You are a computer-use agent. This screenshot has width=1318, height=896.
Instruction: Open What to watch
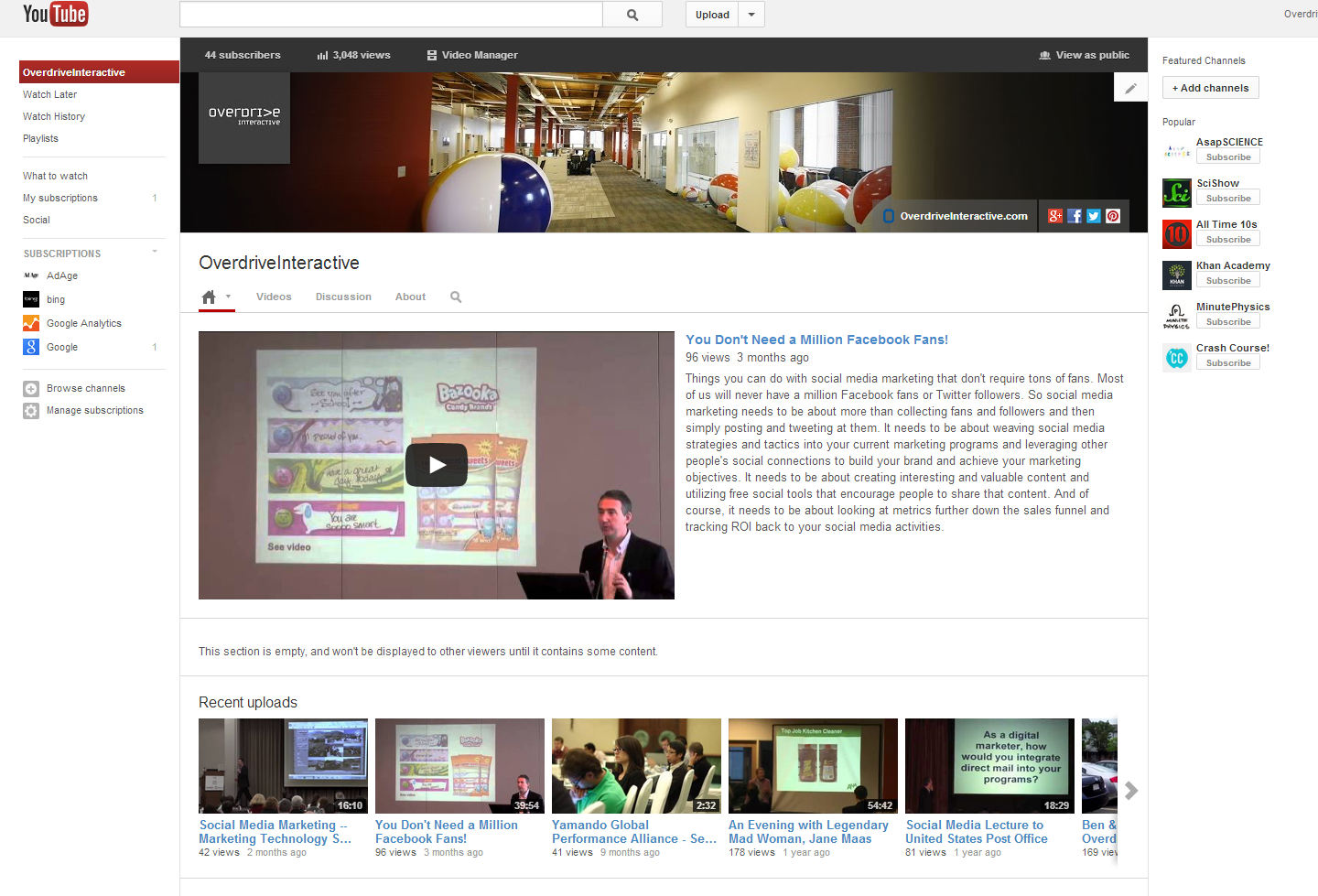[x=55, y=176]
